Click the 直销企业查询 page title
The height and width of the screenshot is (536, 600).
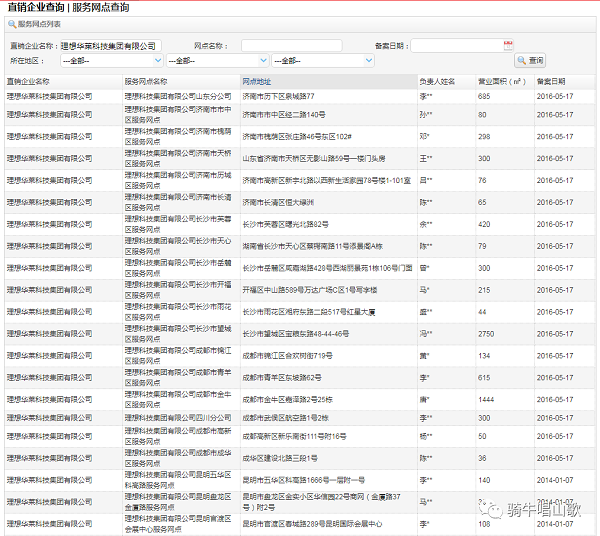point(36,7)
